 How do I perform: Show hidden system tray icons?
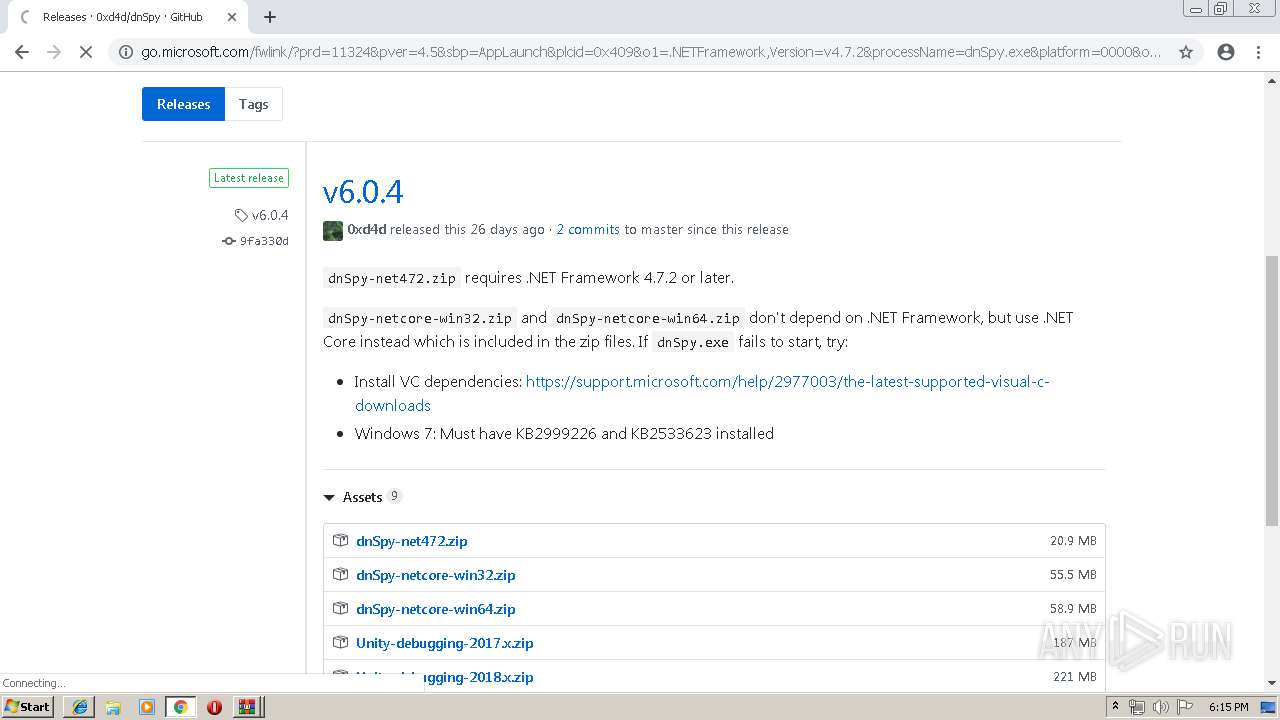click(x=1115, y=707)
